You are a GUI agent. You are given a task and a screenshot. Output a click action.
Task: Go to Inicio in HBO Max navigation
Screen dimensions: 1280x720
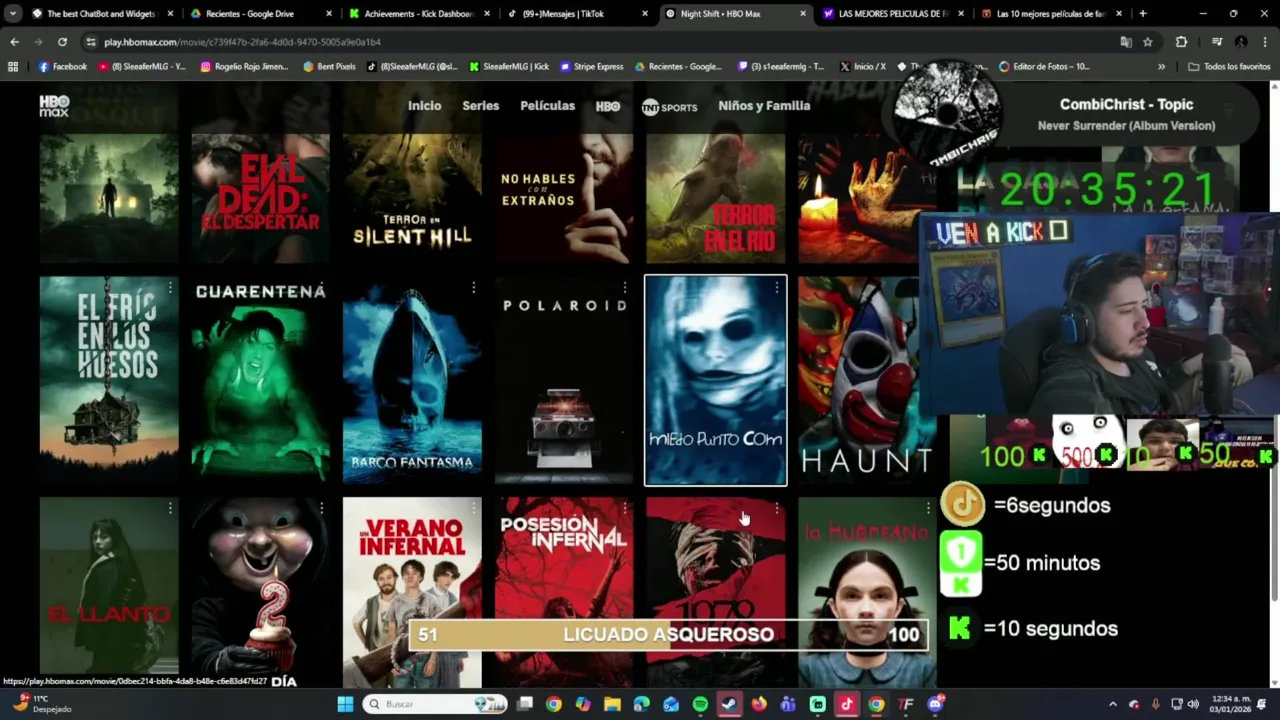click(424, 106)
